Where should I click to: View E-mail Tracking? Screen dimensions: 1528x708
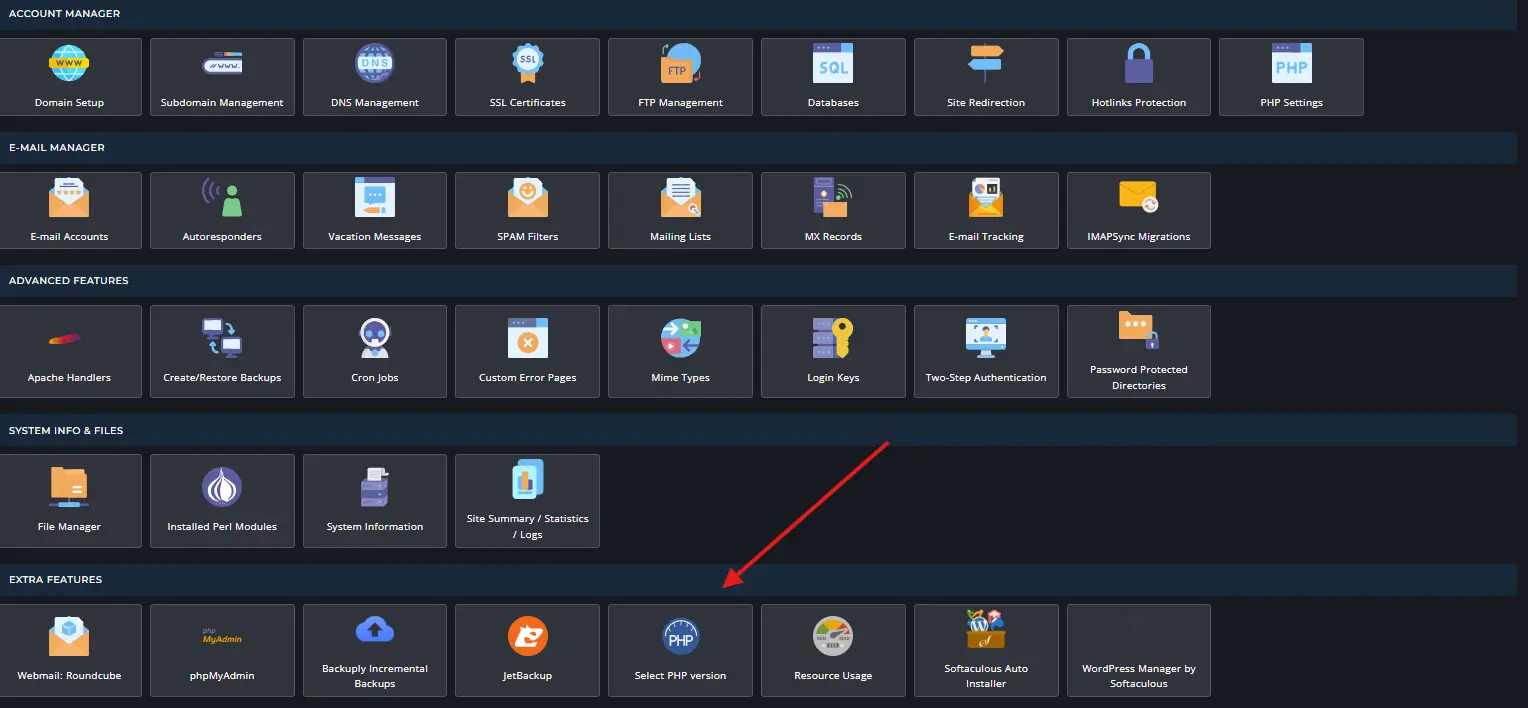click(x=986, y=211)
